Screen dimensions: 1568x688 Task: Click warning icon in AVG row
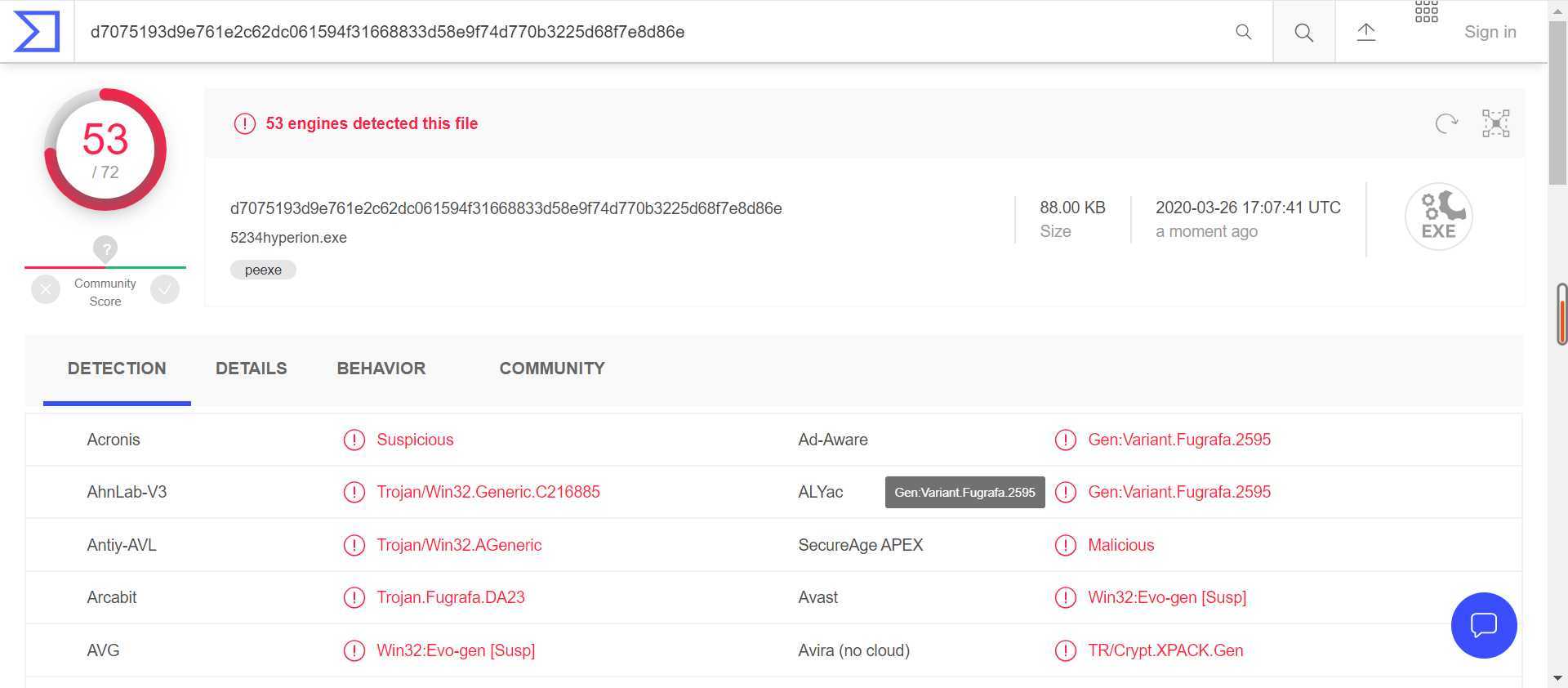pyautogui.click(x=354, y=650)
